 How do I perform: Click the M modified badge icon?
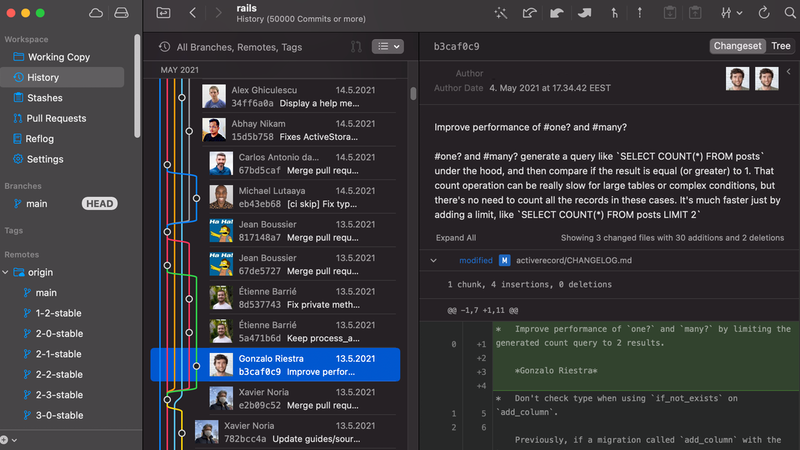(x=504, y=261)
